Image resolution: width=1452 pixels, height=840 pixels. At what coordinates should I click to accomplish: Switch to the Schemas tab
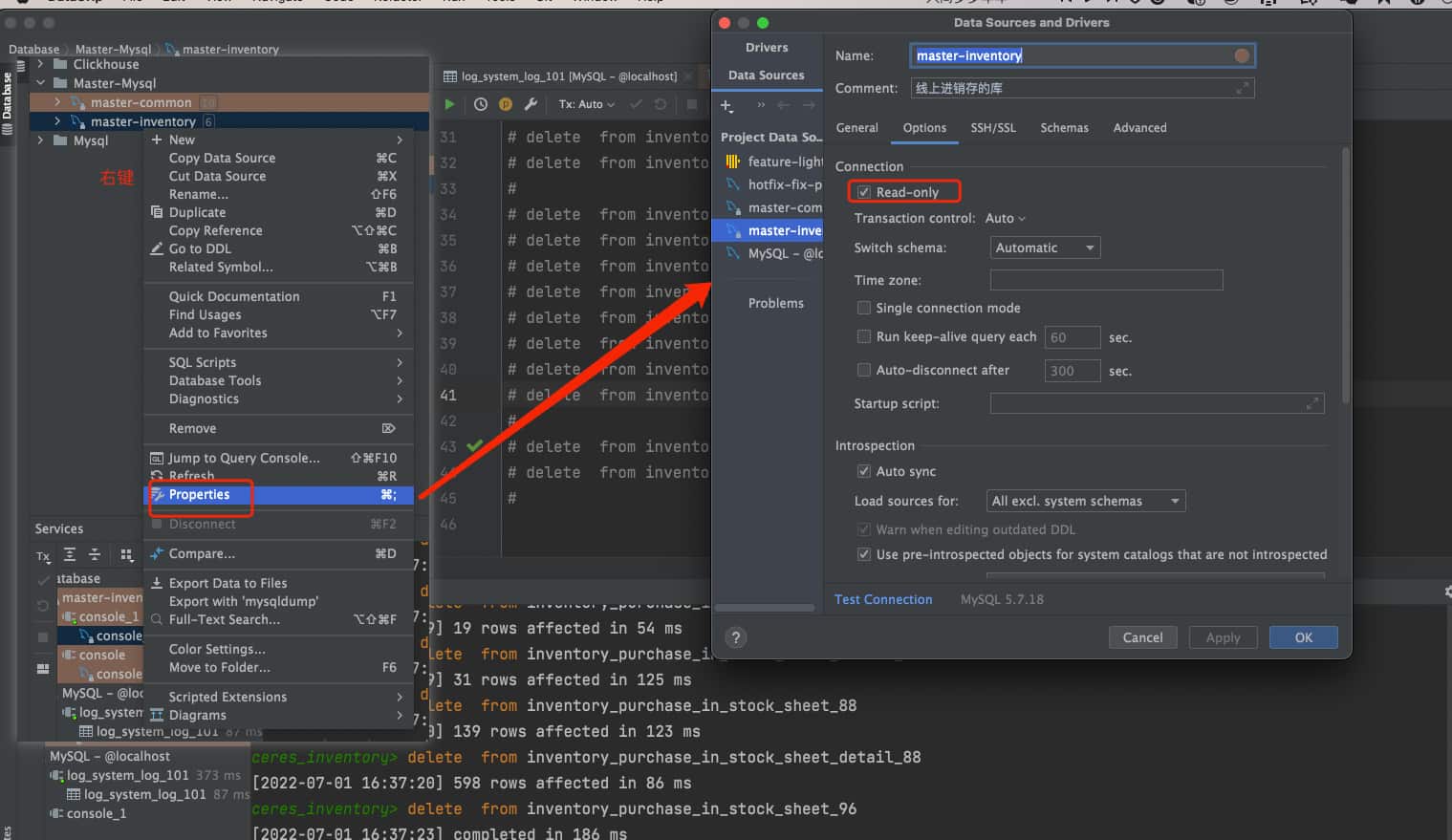[1064, 128]
